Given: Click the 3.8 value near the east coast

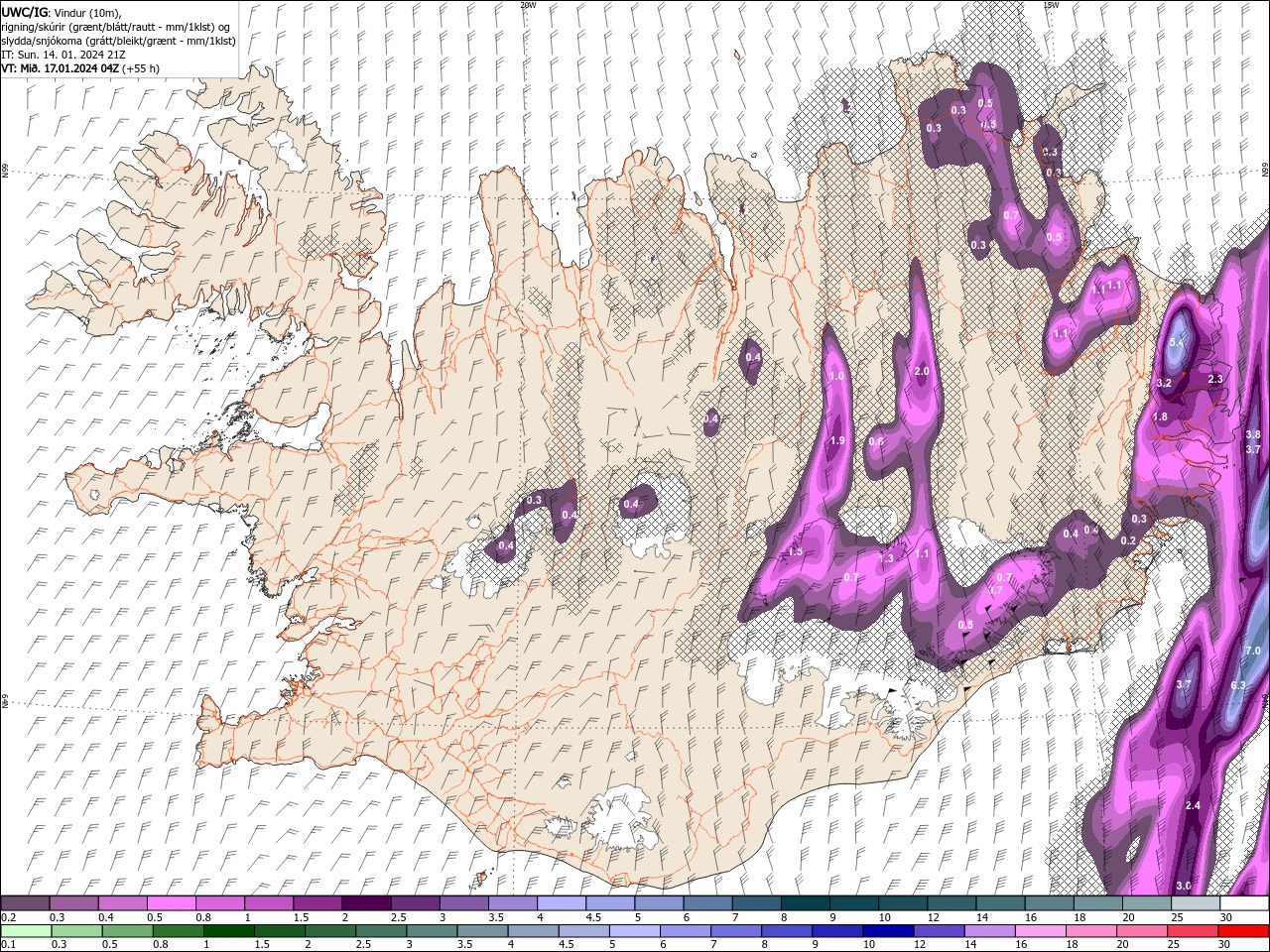Looking at the screenshot, I should [1253, 434].
